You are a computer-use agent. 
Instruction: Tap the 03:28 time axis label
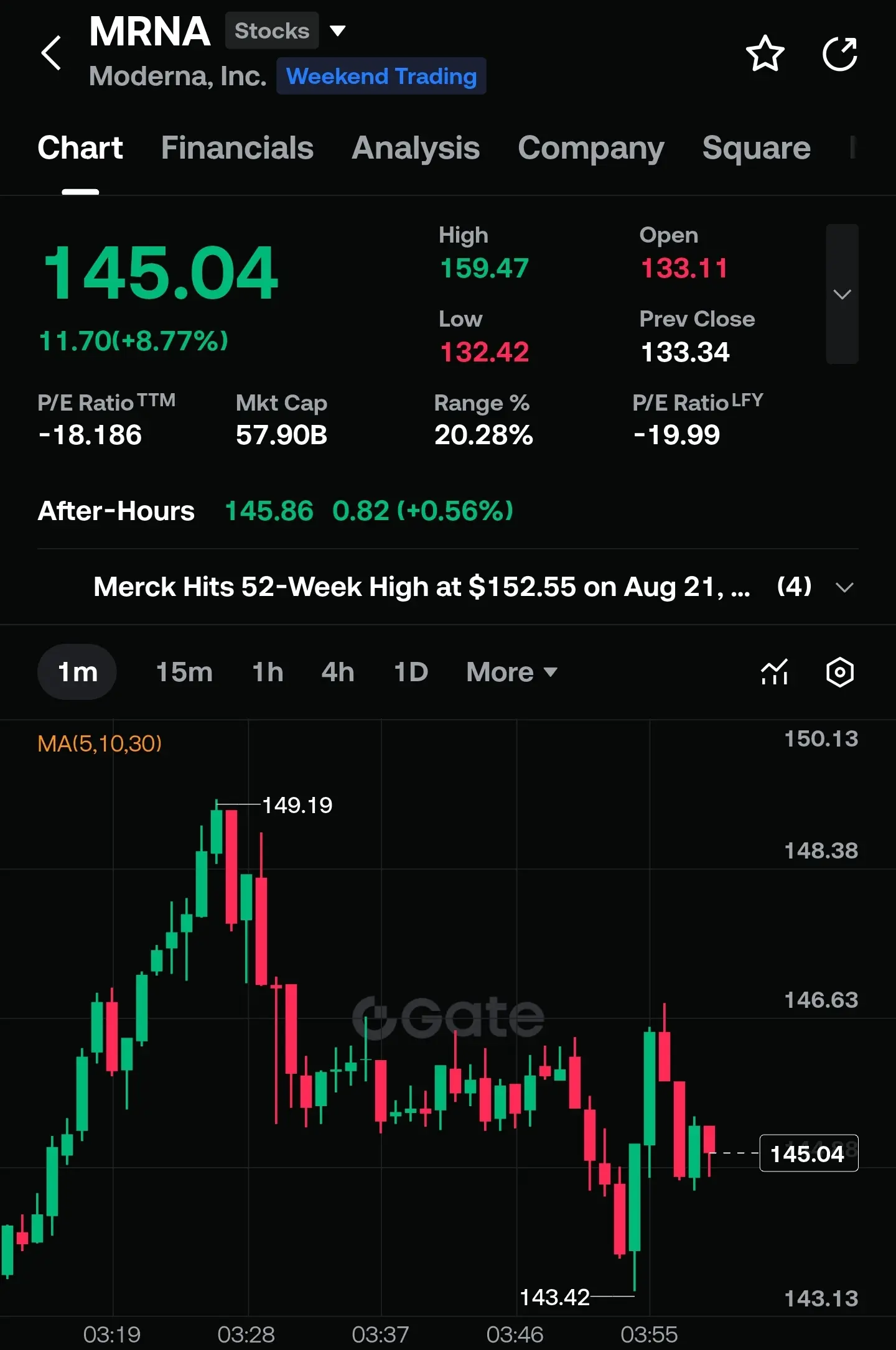click(246, 1334)
